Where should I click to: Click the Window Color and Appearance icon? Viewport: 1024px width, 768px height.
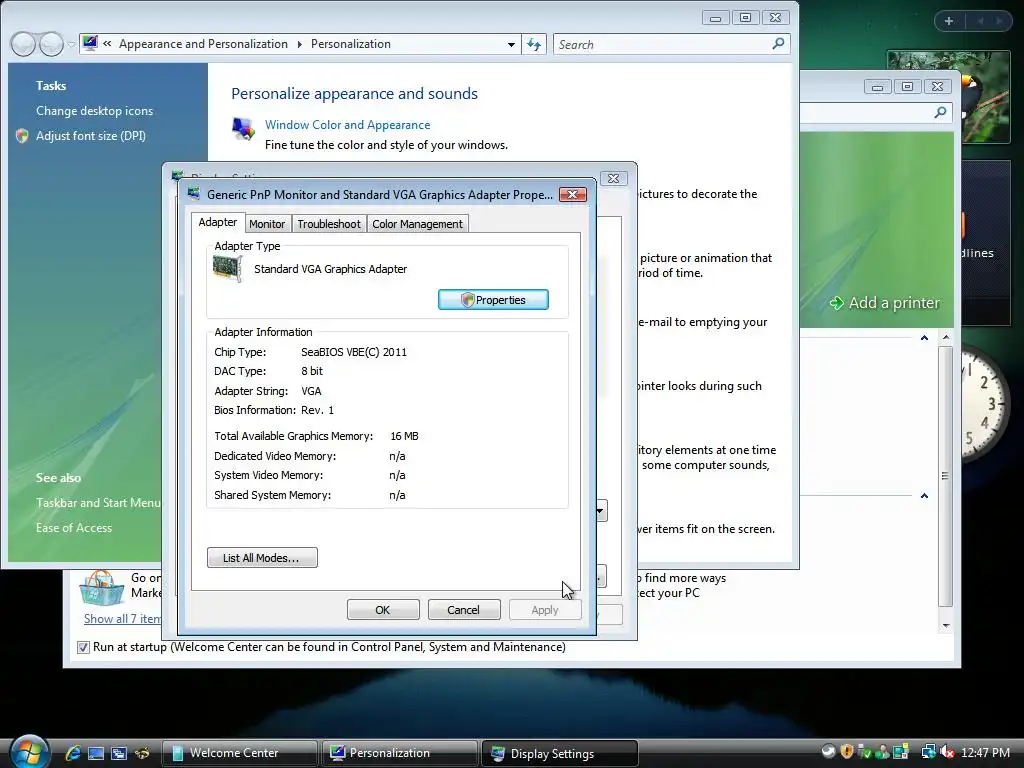(244, 129)
